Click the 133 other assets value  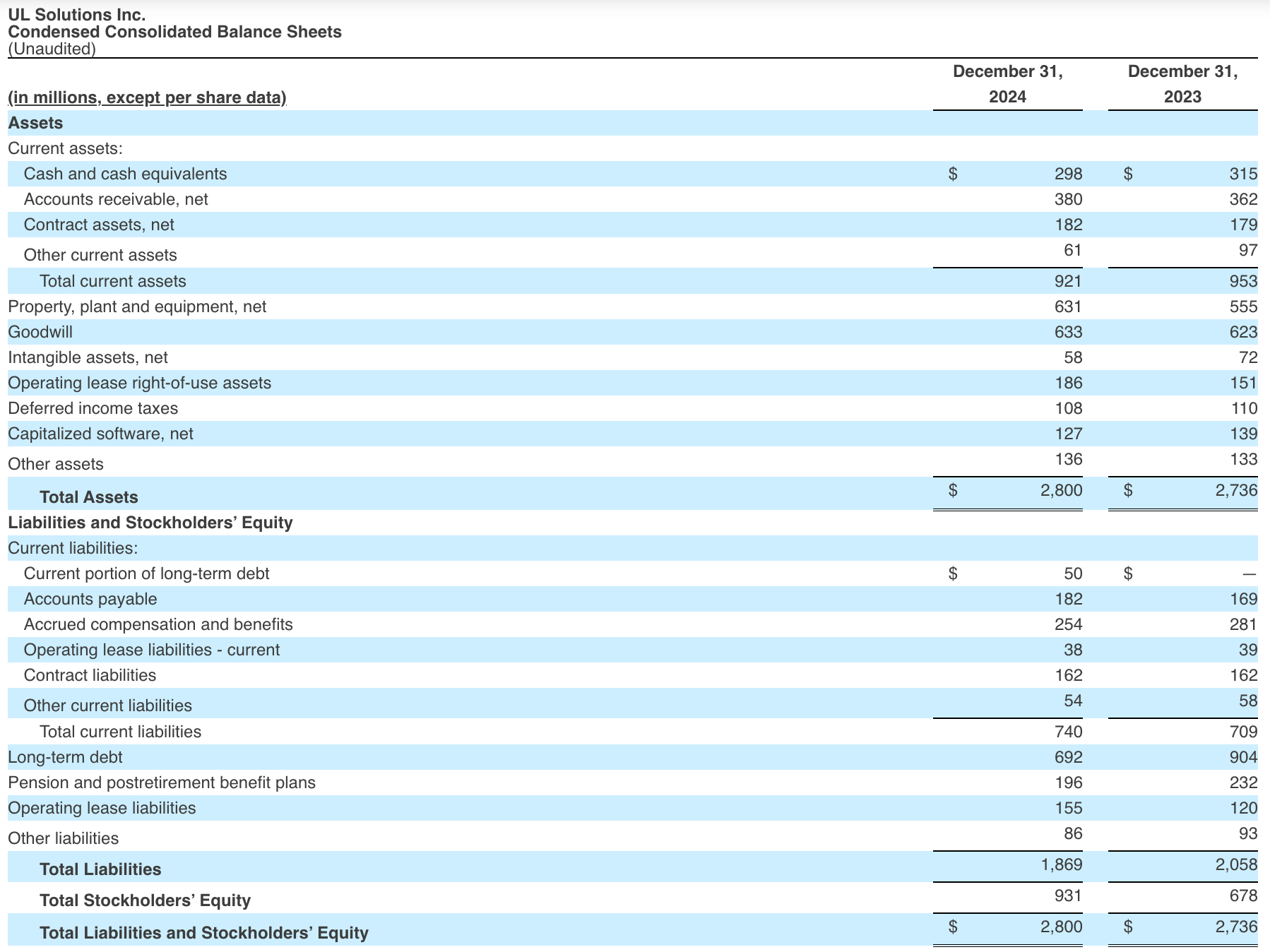[x=1243, y=459]
